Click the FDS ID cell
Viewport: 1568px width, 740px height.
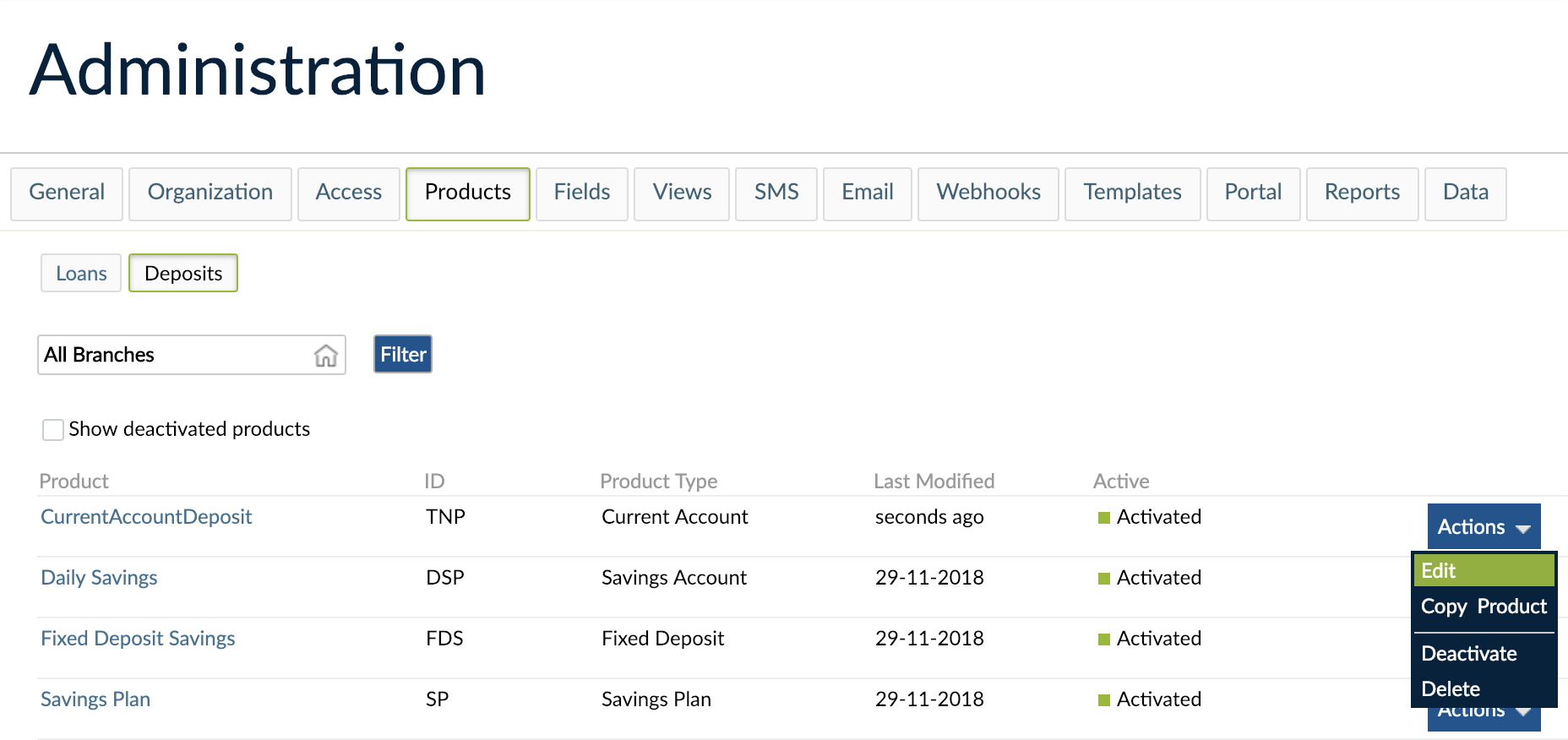point(444,639)
